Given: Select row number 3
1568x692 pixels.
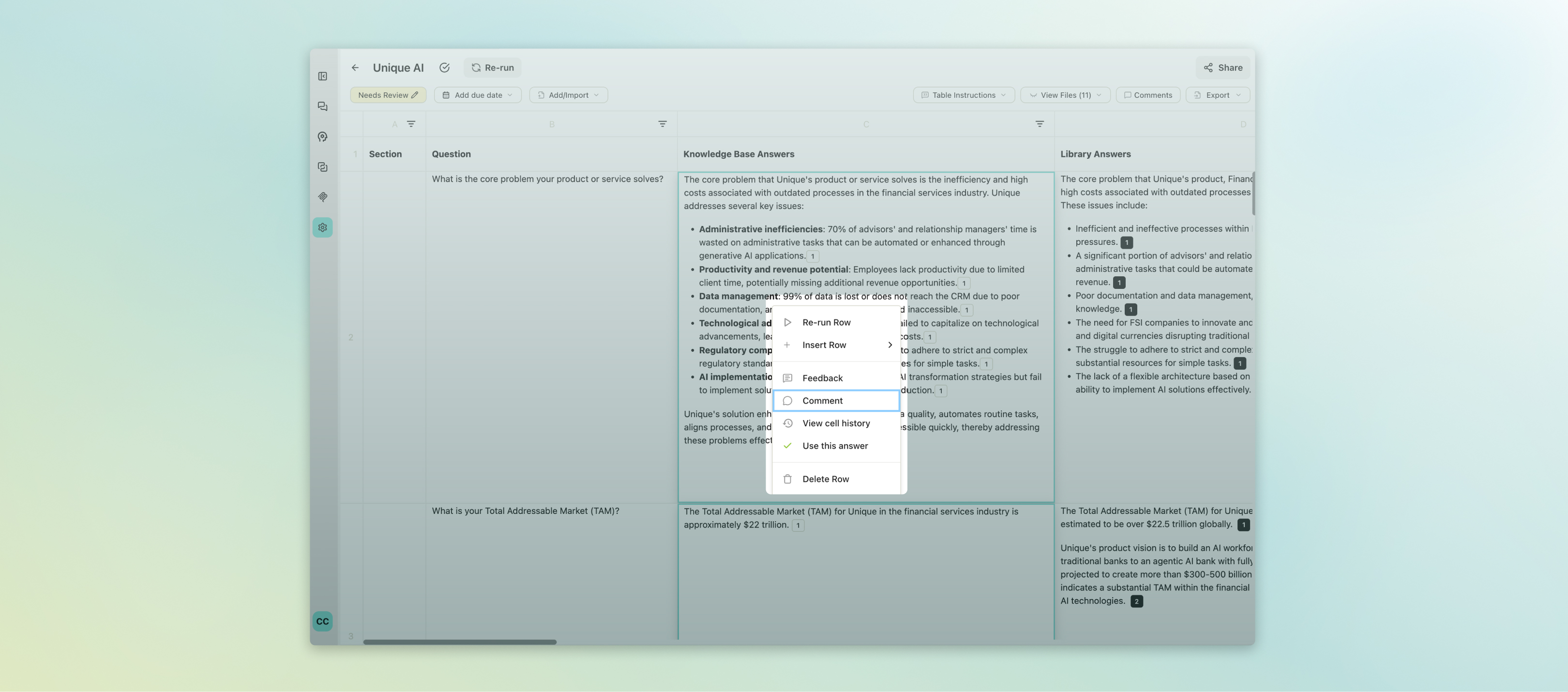Looking at the screenshot, I should point(350,636).
